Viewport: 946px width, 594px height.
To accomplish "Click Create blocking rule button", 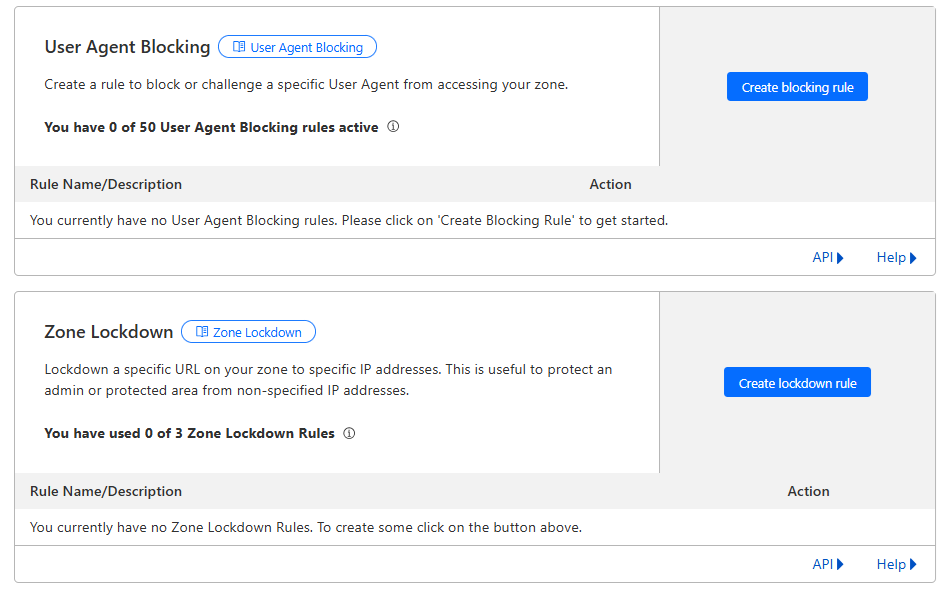I will point(797,87).
